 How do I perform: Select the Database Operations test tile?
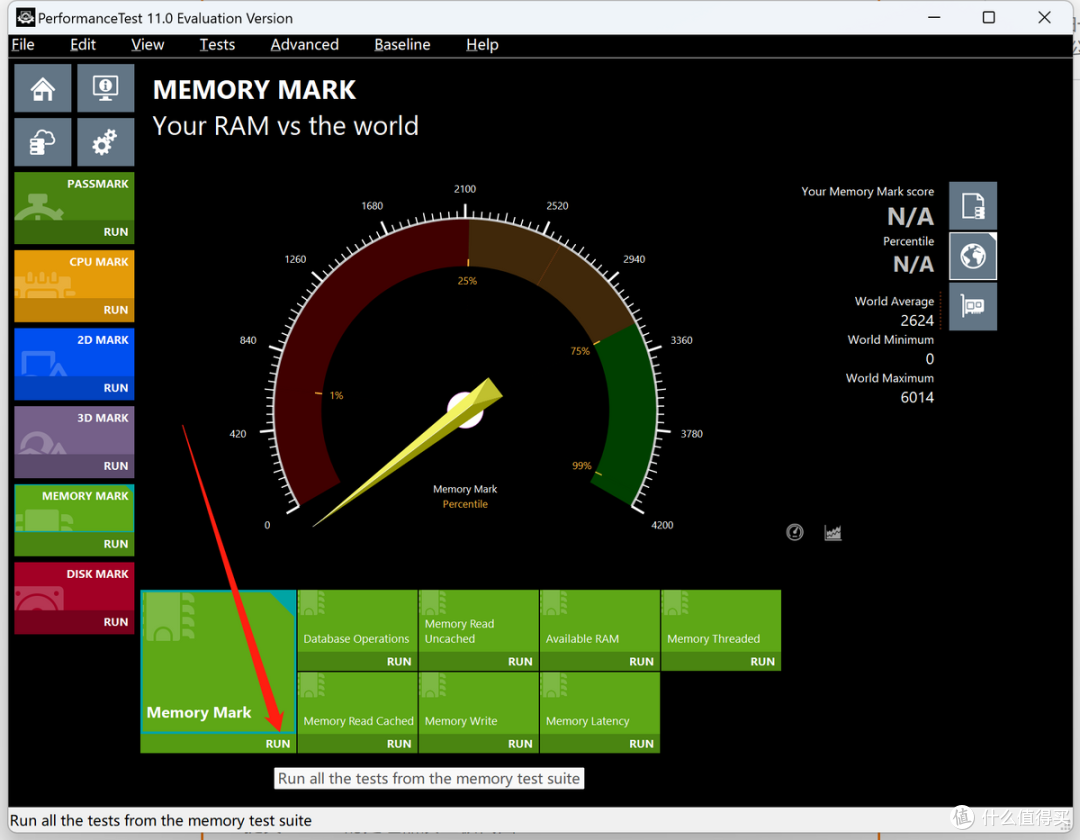(357, 621)
